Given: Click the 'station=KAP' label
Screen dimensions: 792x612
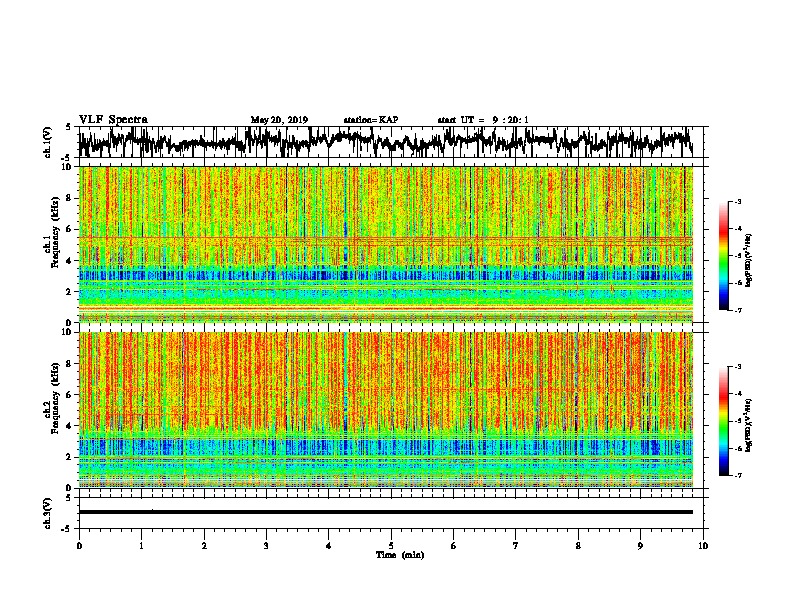Looking at the screenshot, I should [371, 120].
